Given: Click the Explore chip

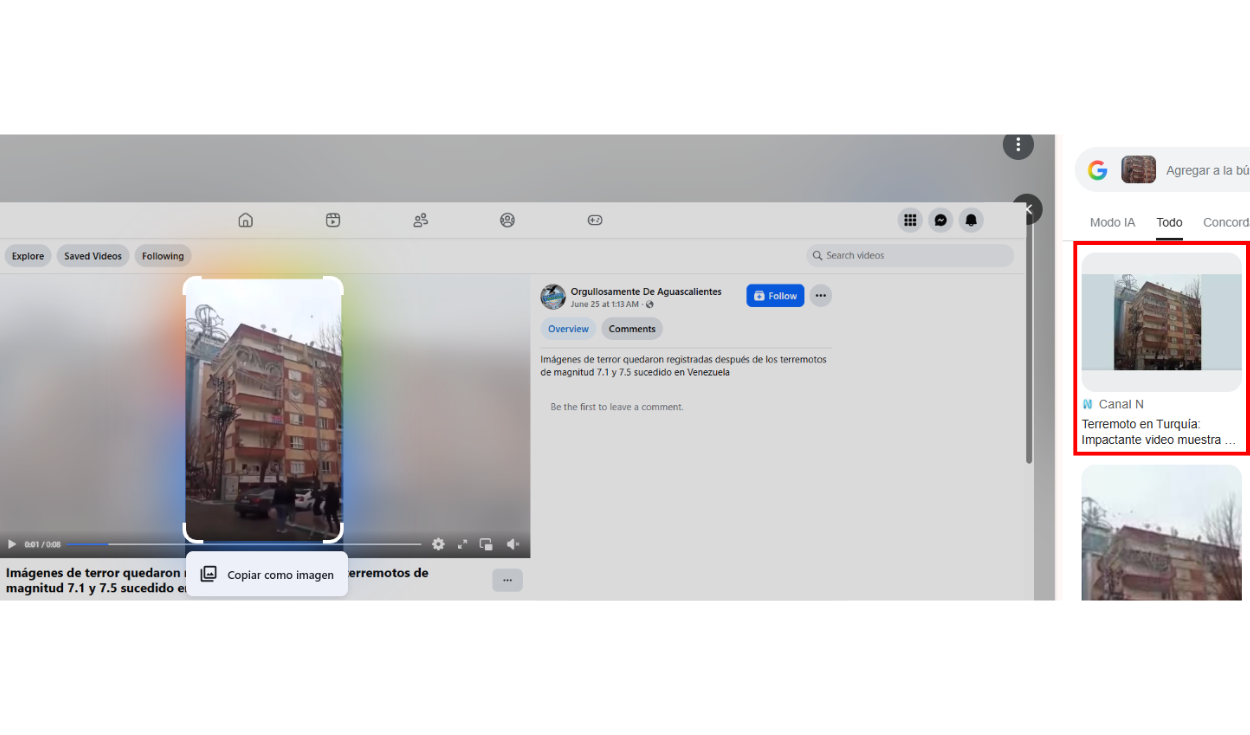Looking at the screenshot, I should click(28, 256).
